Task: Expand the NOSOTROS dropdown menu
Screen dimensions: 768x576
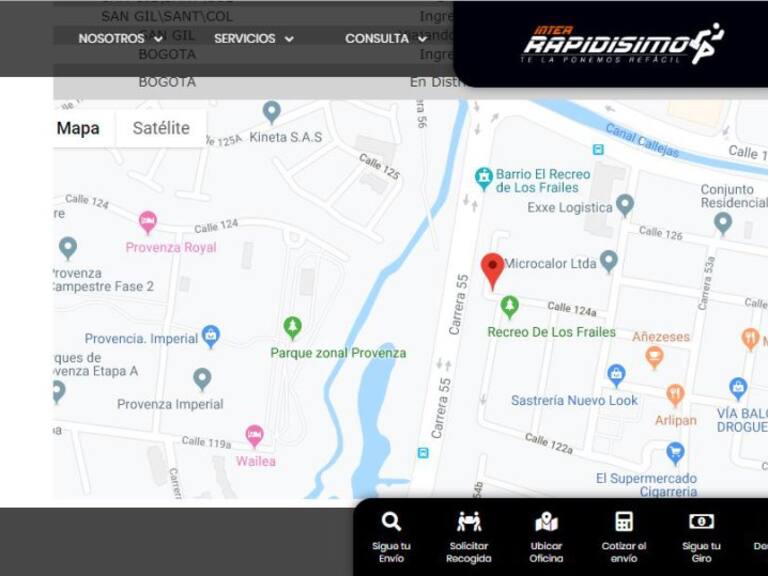Action: click(120, 39)
